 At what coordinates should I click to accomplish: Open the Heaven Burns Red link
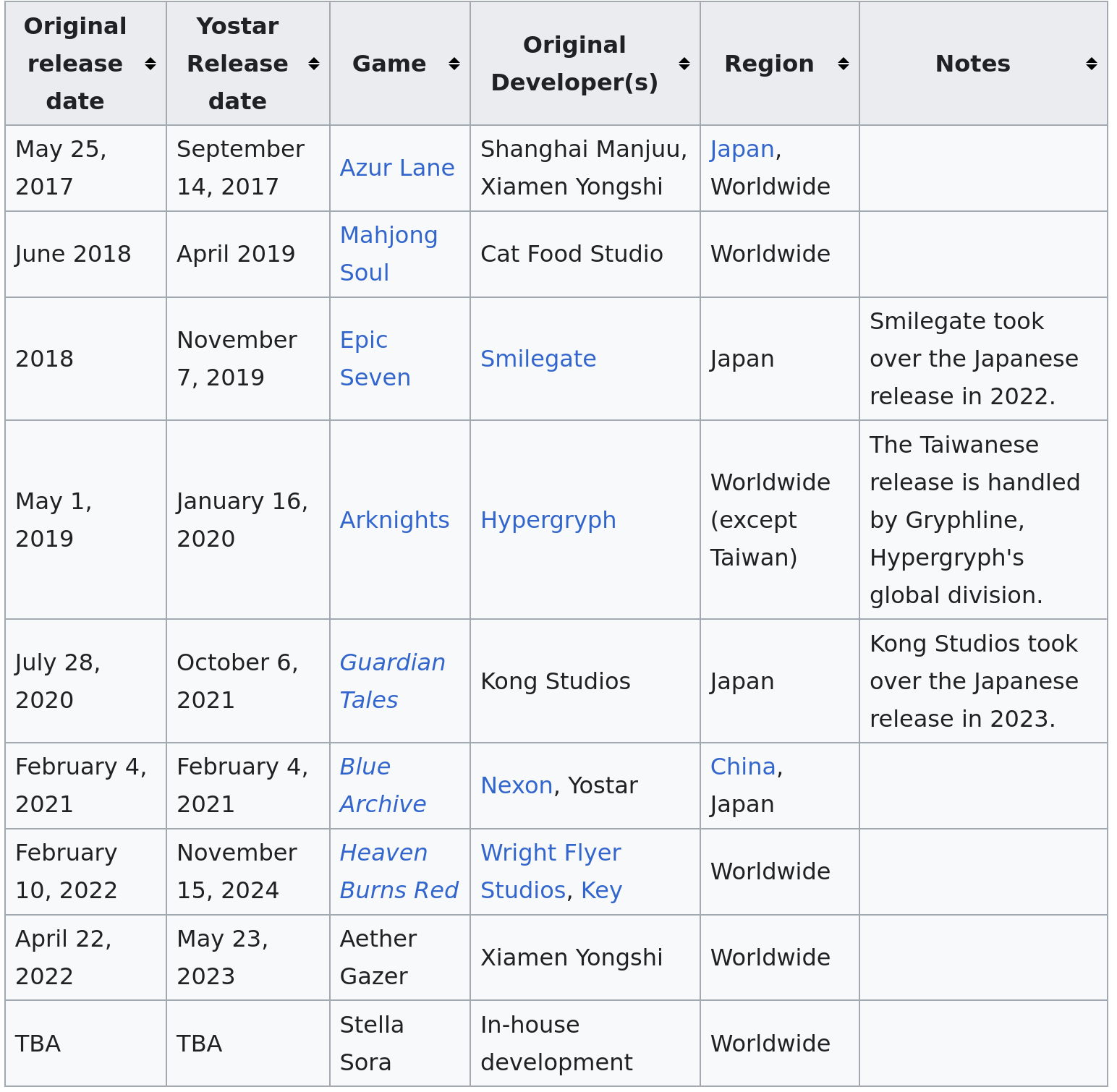399,871
